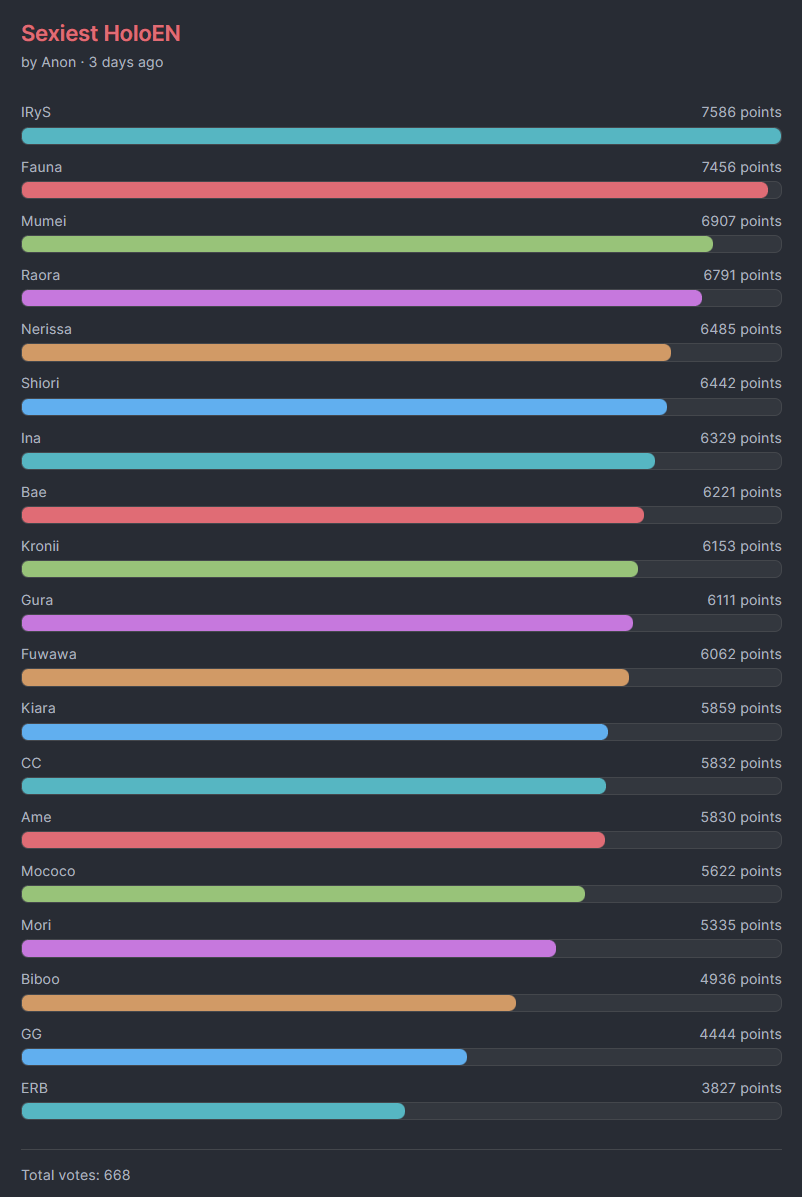Select the 'Mumei' option label

[43, 221]
